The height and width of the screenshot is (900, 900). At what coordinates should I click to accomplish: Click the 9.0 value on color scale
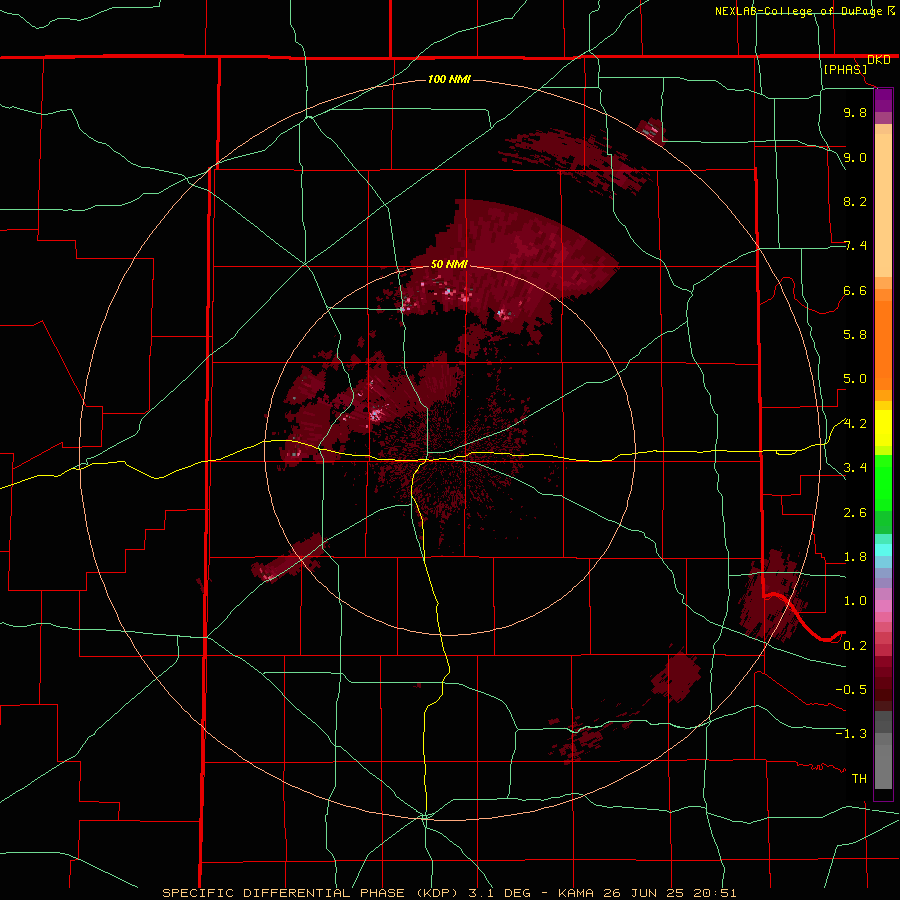tap(855, 157)
